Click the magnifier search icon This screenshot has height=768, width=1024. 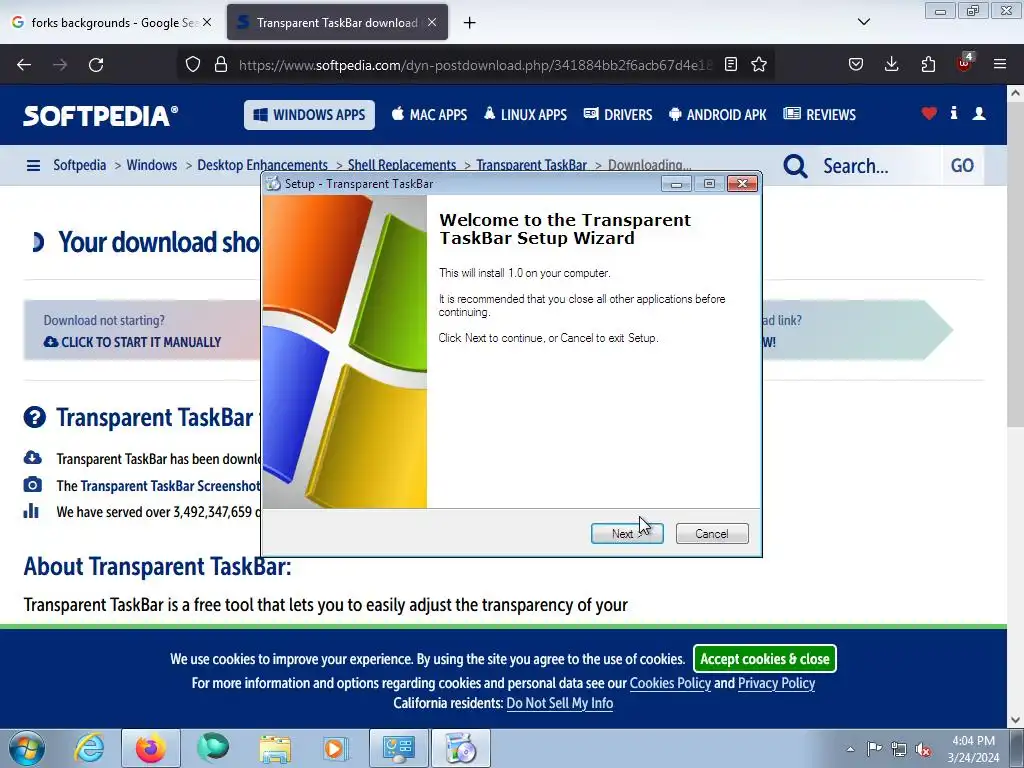[x=795, y=166]
